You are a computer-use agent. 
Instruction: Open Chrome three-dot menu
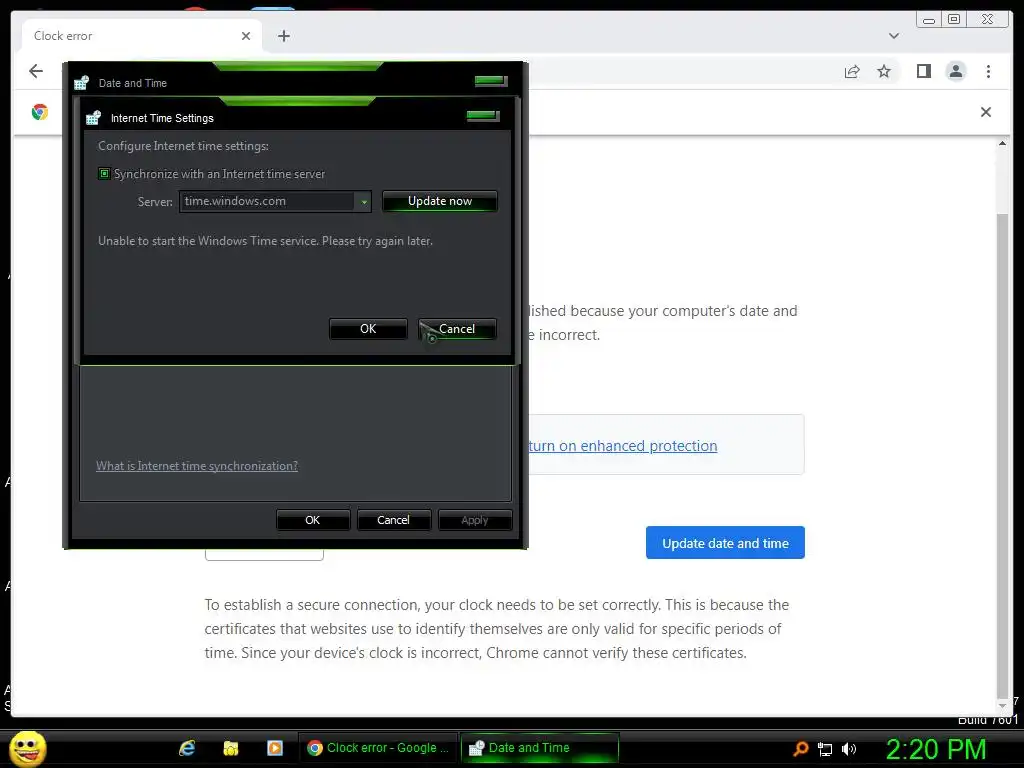pyautogui.click(x=988, y=71)
